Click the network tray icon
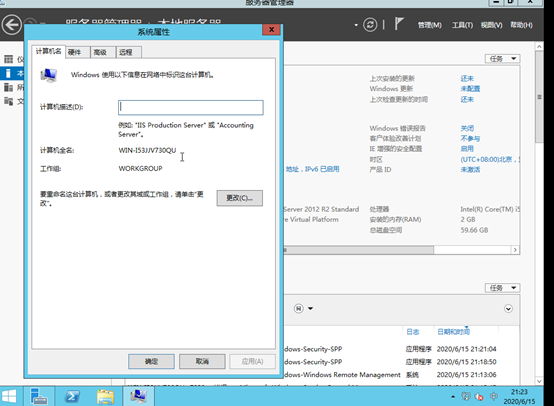The image size is (554, 406). (x=466, y=396)
